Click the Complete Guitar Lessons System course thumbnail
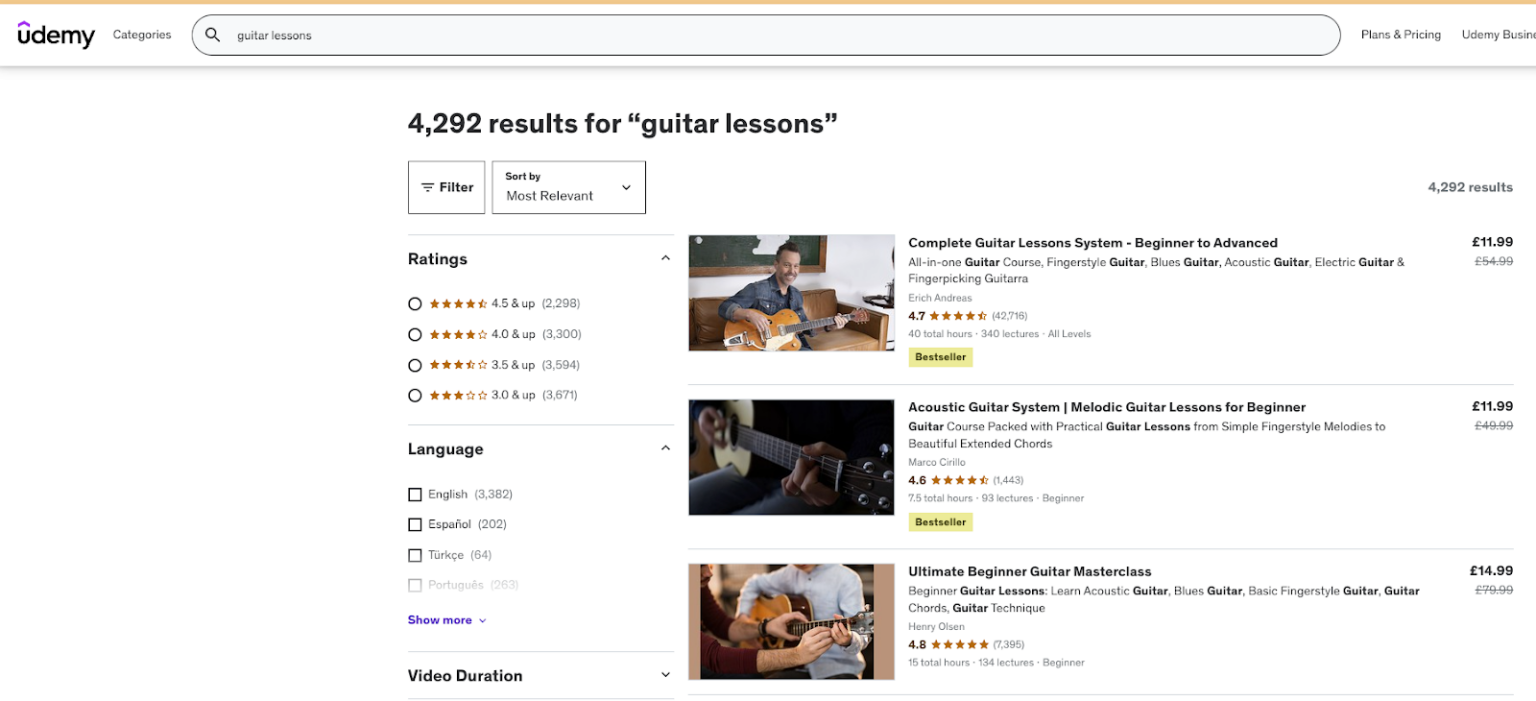The width and height of the screenshot is (1536, 701). [x=790, y=292]
